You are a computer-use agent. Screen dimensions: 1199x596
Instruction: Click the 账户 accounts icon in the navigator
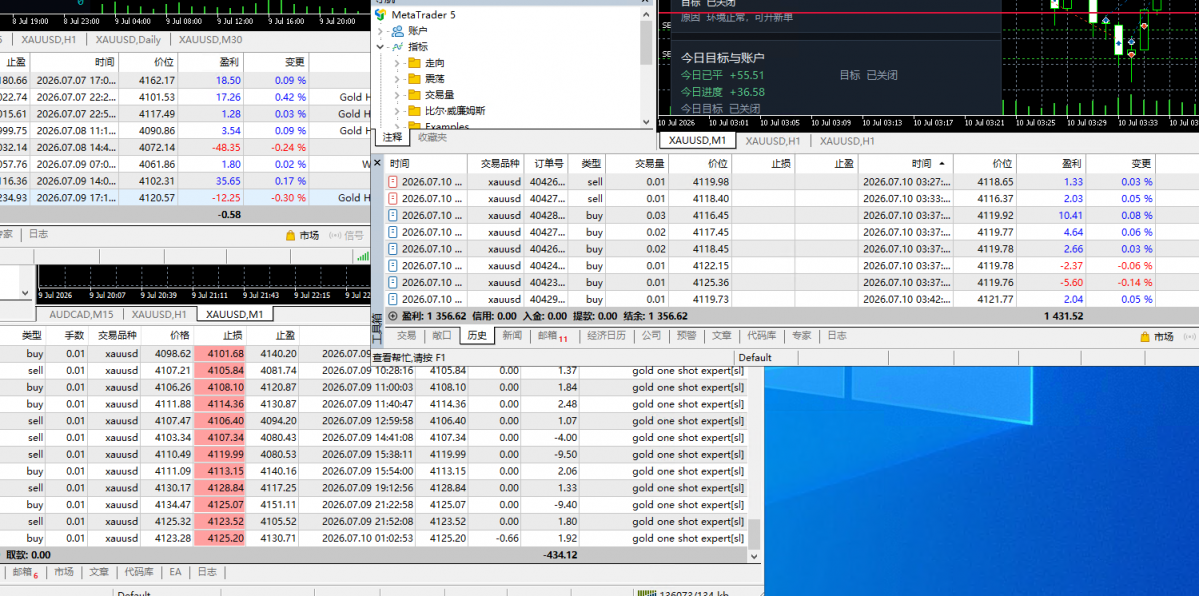(x=397, y=31)
